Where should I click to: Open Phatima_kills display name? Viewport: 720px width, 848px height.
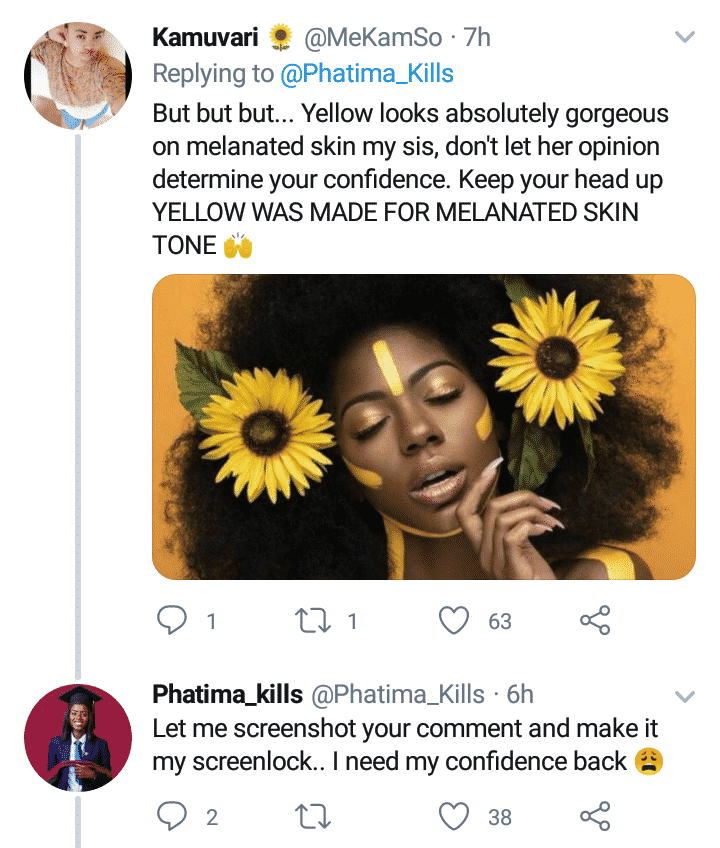[228, 695]
